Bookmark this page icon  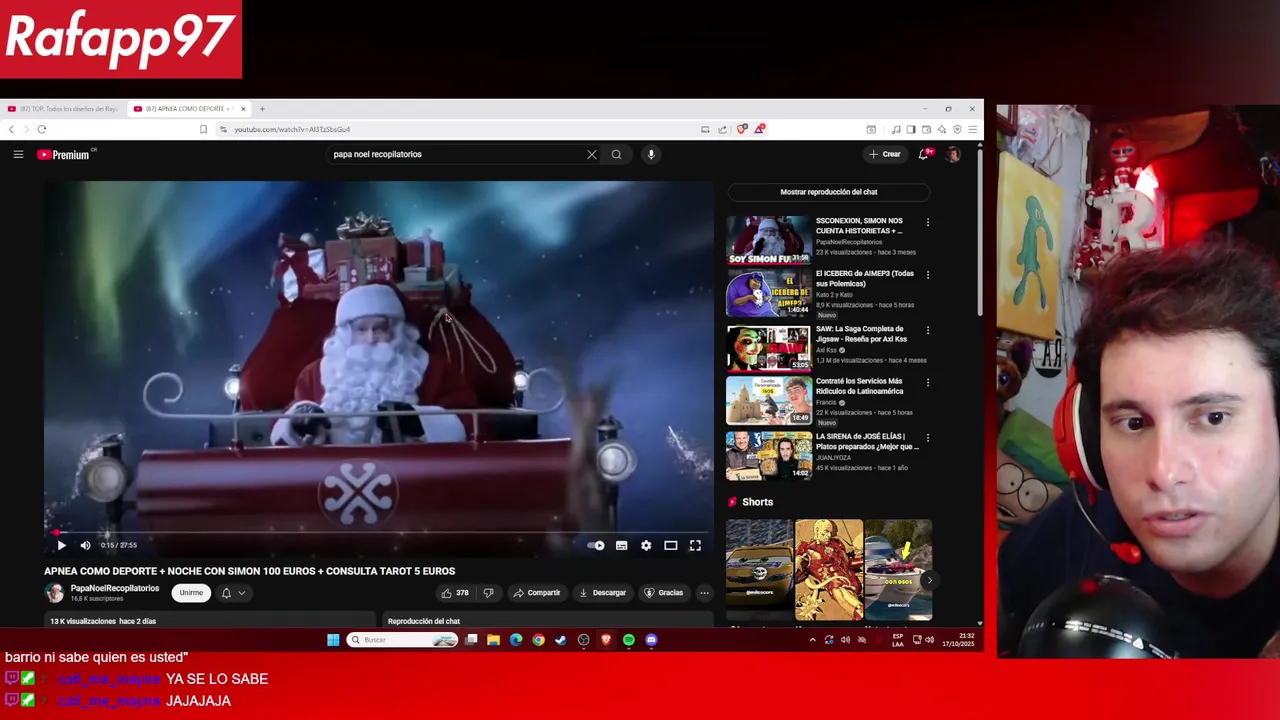pyautogui.click(x=203, y=129)
